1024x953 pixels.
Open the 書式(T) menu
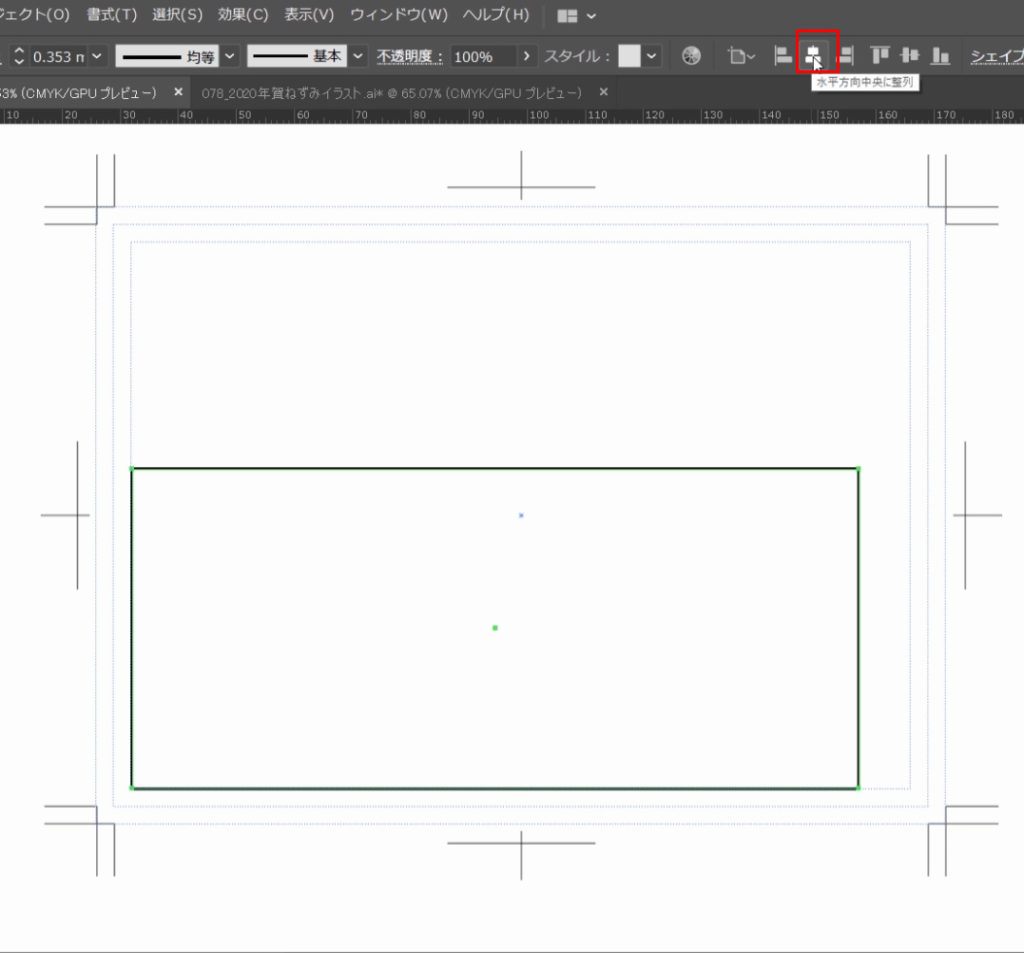112,15
